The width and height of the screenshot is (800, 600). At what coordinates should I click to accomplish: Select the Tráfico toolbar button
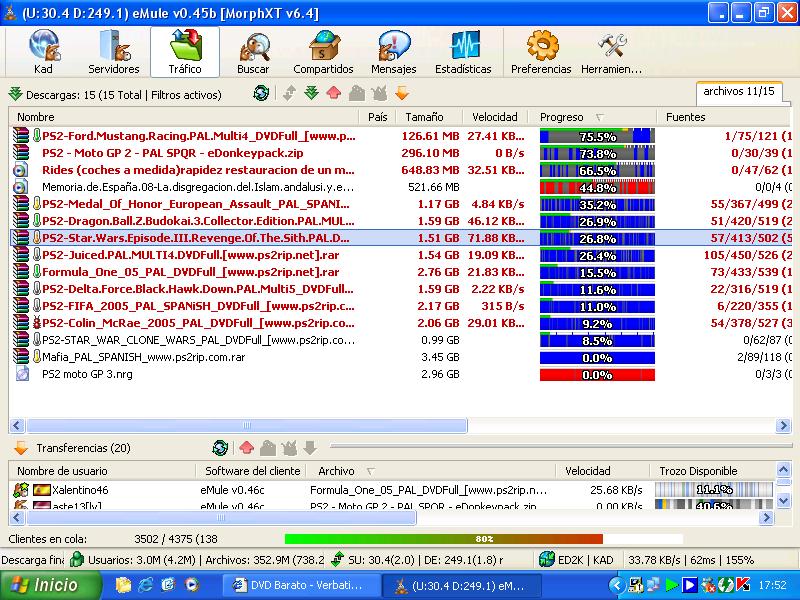point(185,52)
